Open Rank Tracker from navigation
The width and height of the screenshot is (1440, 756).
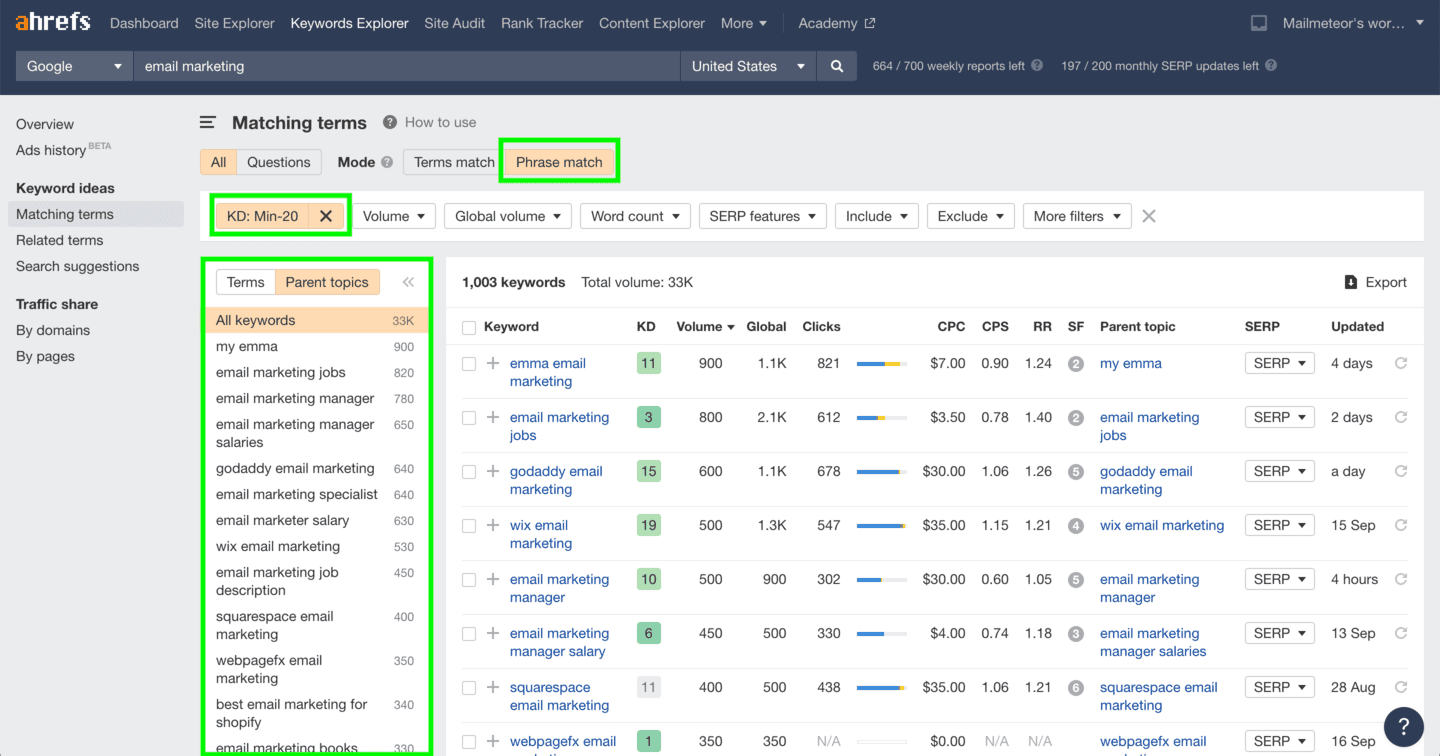click(542, 23)
